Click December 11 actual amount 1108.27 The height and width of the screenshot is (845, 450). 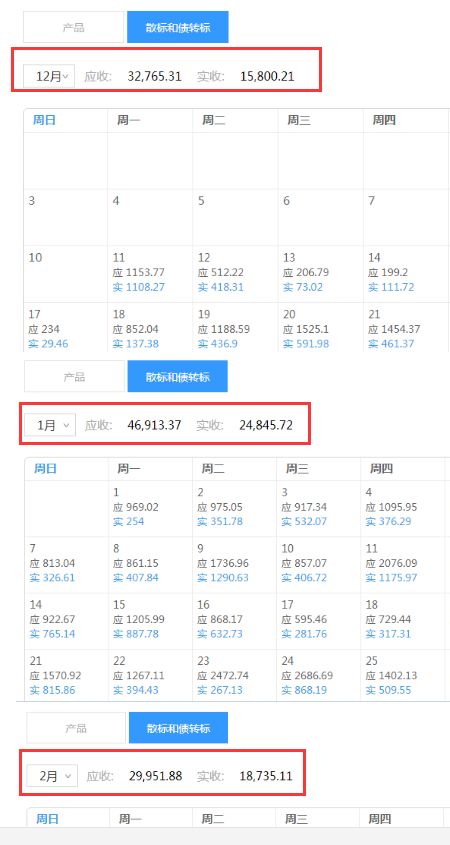point(139,287)
